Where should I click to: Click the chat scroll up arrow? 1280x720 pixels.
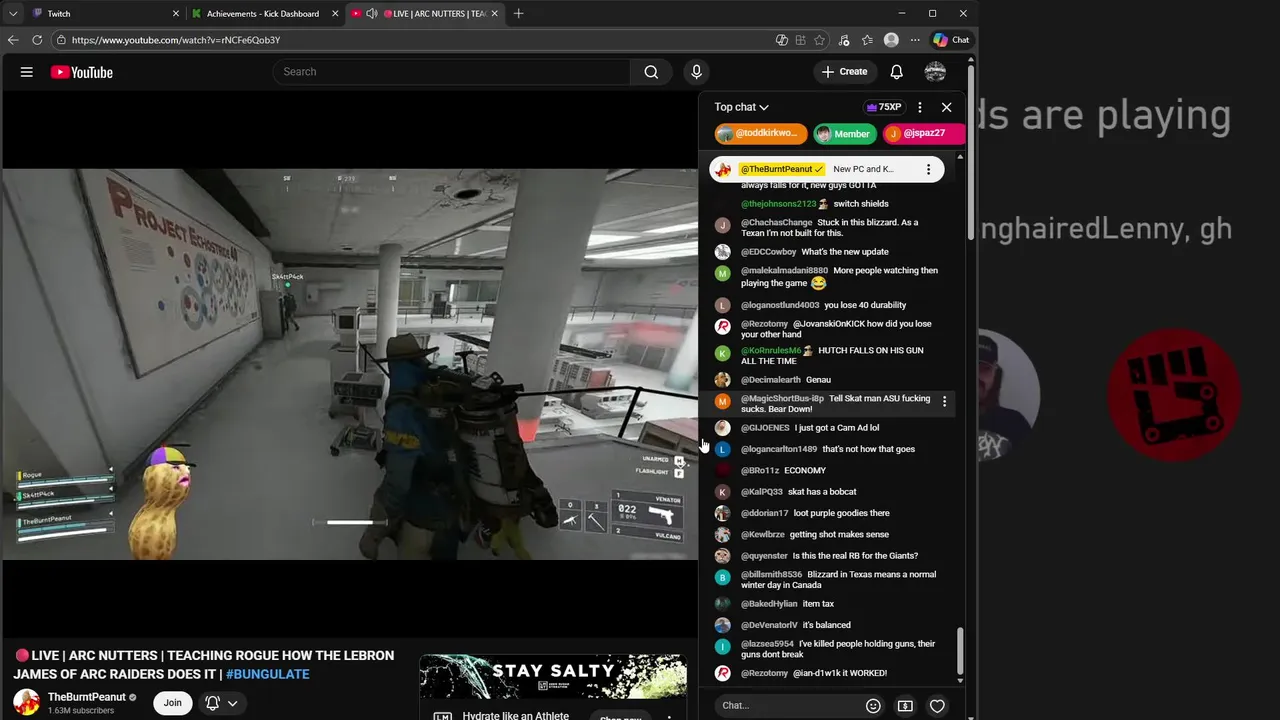coord(960,158)
